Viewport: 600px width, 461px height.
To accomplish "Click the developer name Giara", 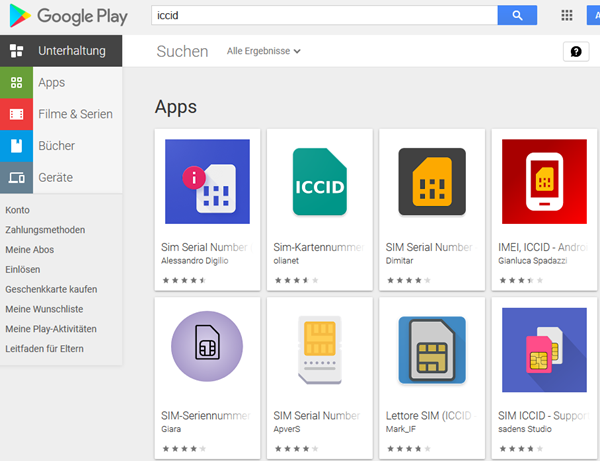I will [x=171, y=429].
